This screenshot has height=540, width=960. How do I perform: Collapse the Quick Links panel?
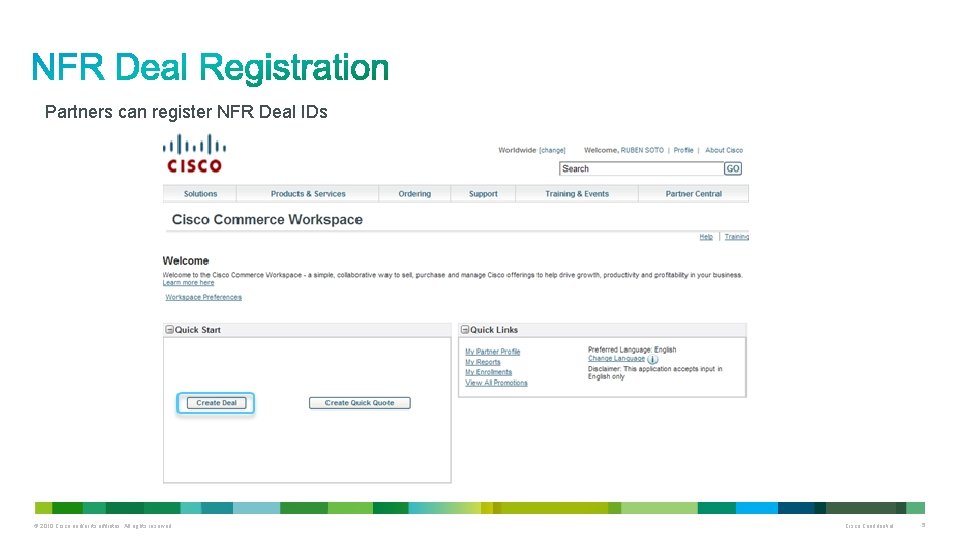tap(465, 329)
